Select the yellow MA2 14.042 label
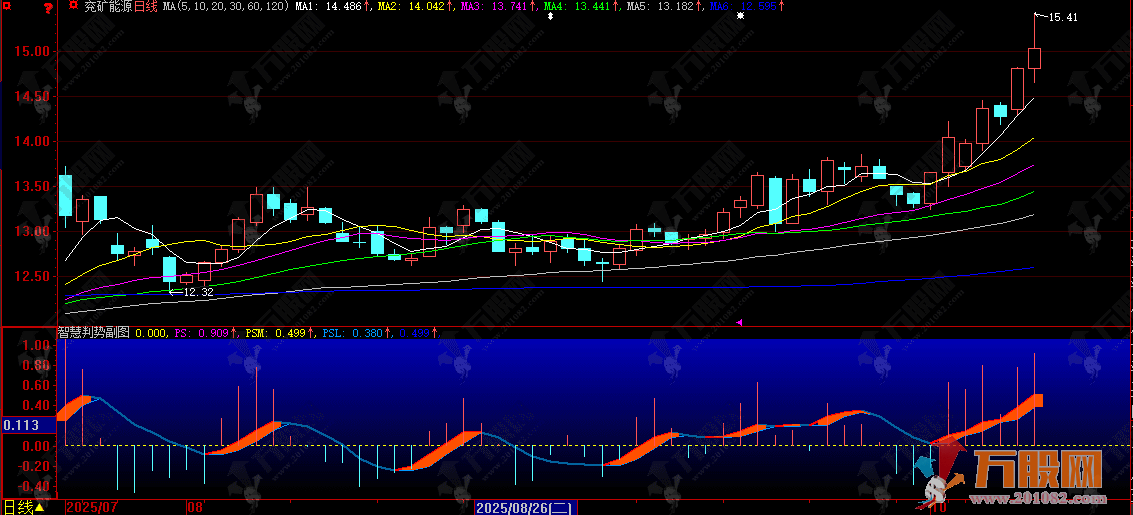The image size is (1133, 515). (415, 7)
